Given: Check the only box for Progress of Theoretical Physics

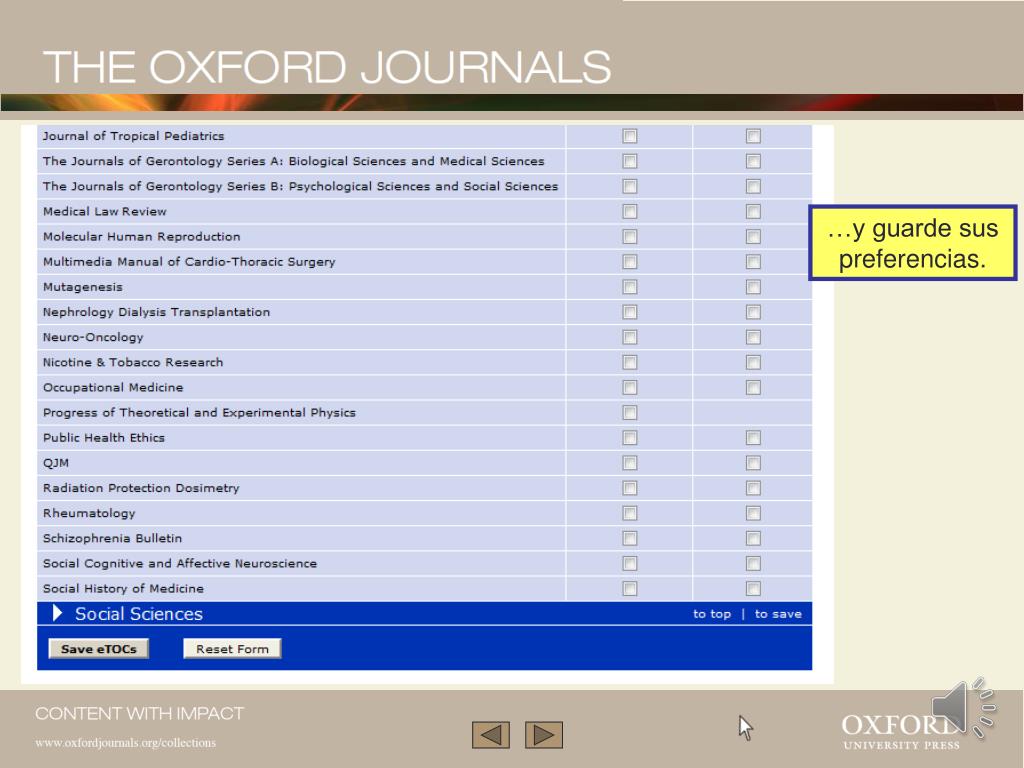Looking at the screenshot, I should pyautogui.click(x=630, y=413).
